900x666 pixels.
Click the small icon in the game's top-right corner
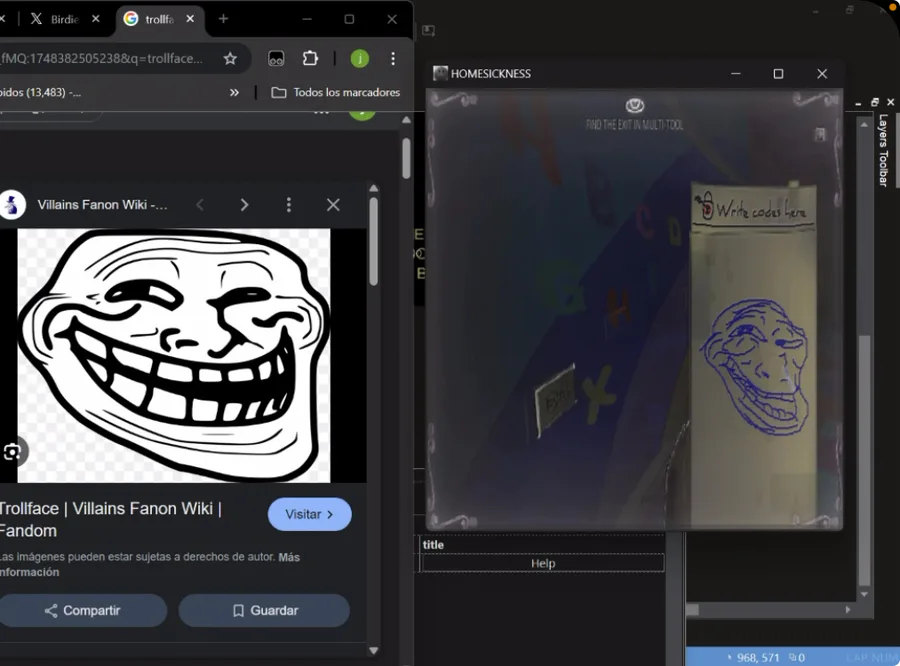point(820,134)
